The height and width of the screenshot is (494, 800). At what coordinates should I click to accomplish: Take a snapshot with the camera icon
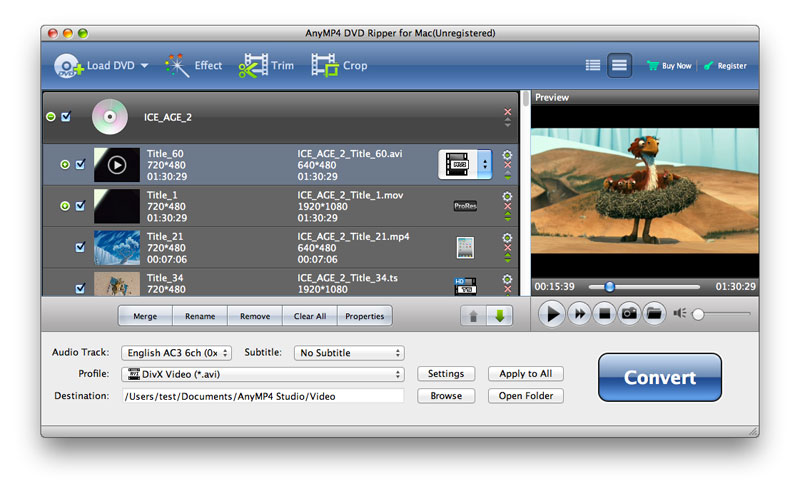pyautogui.click(x=629, y=314)
